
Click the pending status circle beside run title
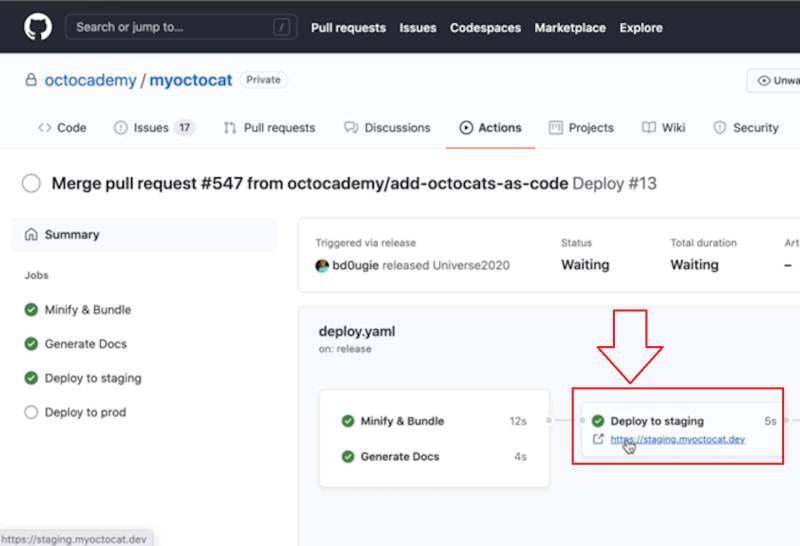[x=31, y=183]
